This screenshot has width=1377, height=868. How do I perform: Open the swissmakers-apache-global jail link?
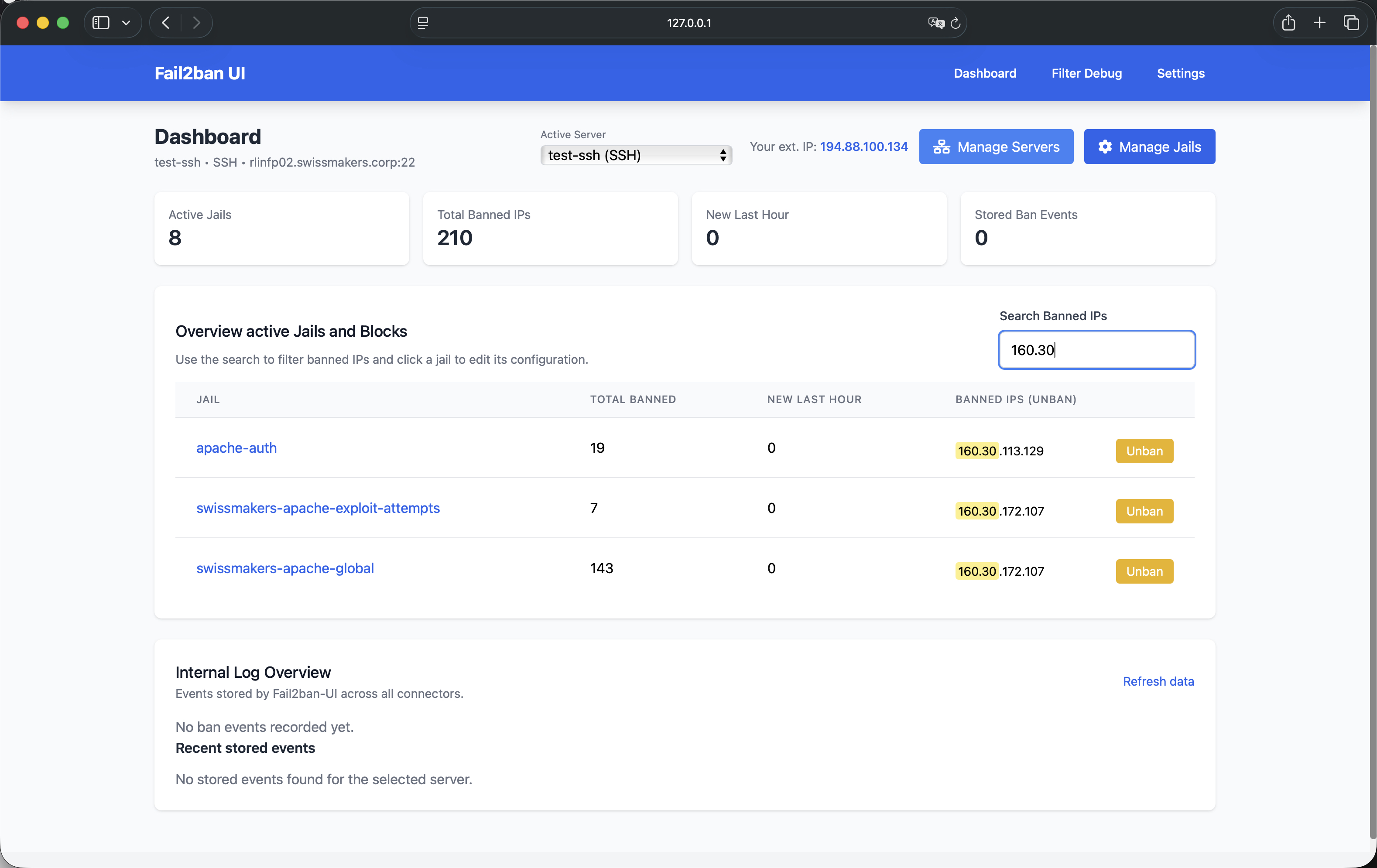(285, 568)
